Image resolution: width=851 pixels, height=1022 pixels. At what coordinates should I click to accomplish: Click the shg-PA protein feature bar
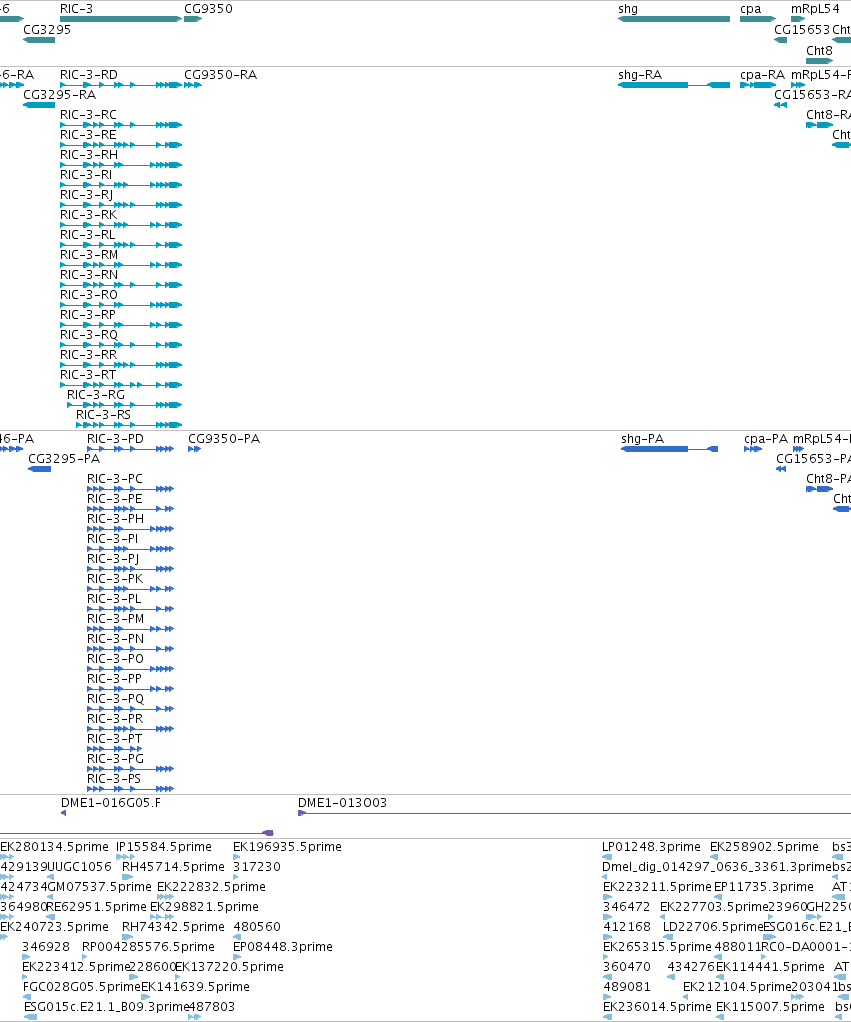click(x=669, y=449)
